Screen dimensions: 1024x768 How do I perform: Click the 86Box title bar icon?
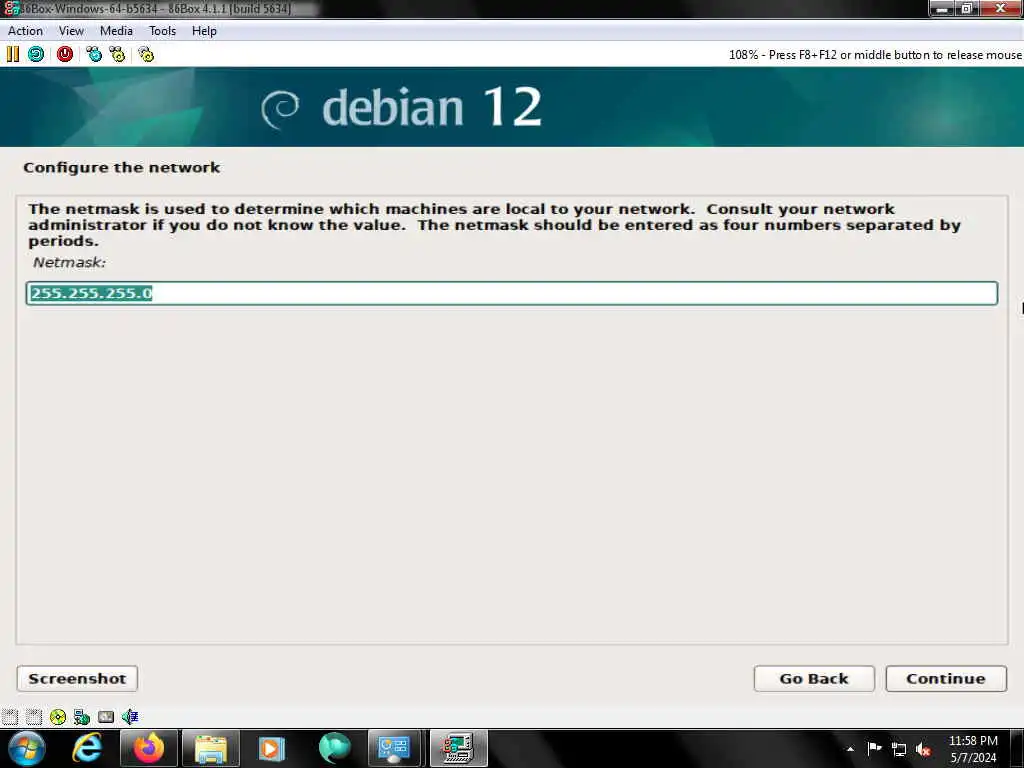(x=11, y=8)
